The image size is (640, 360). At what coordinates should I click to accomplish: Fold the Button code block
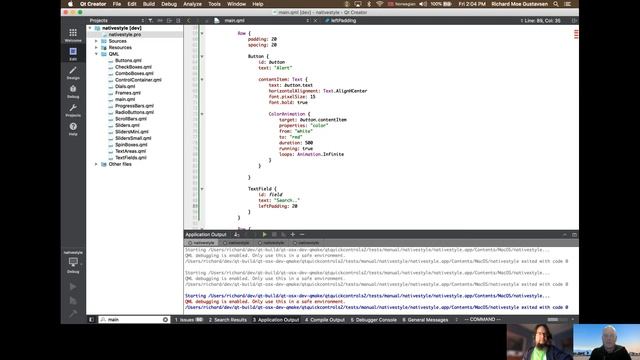click(x=202, y=56)
